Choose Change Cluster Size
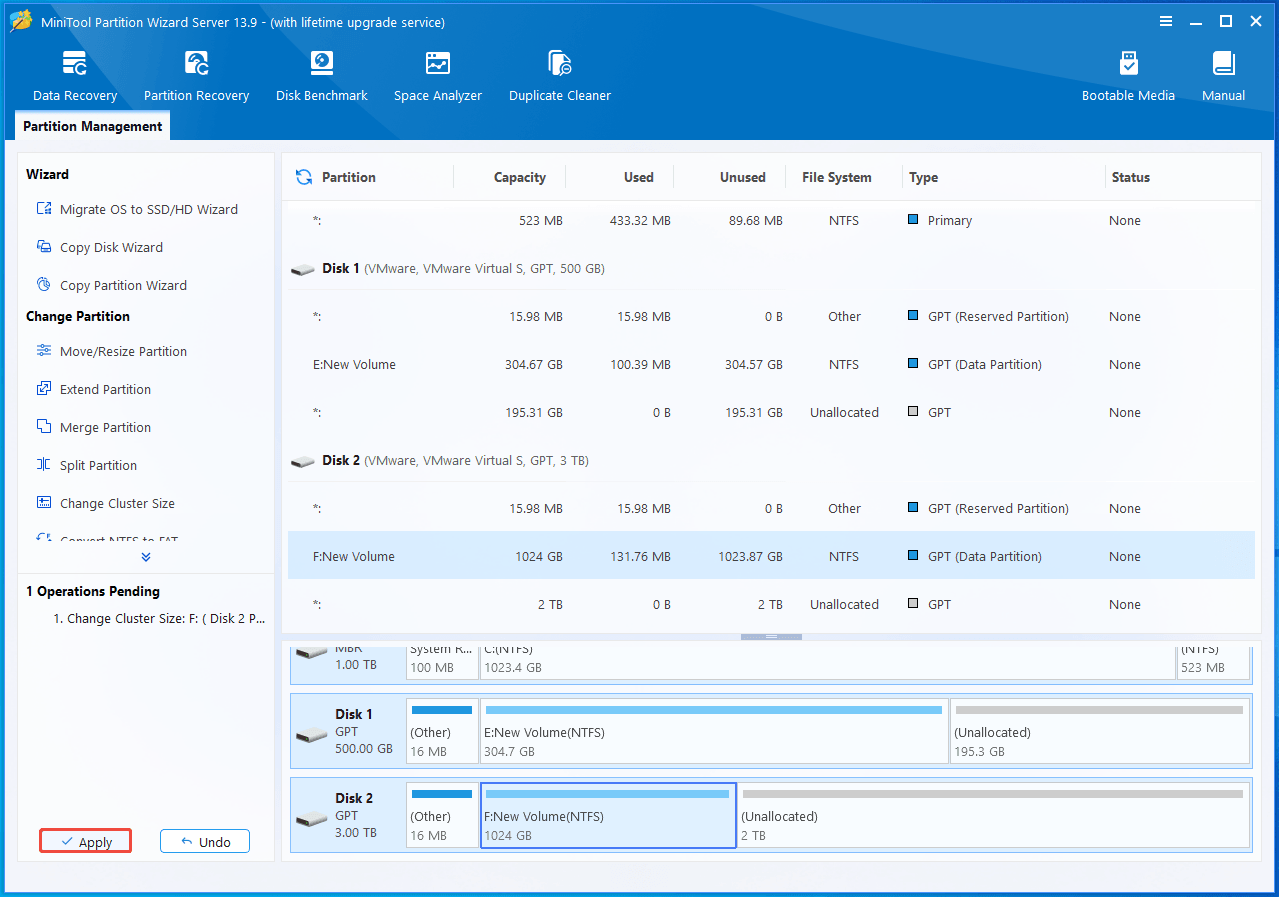The height and width of the screenshot is (897, 1279). tap(105, 503)
